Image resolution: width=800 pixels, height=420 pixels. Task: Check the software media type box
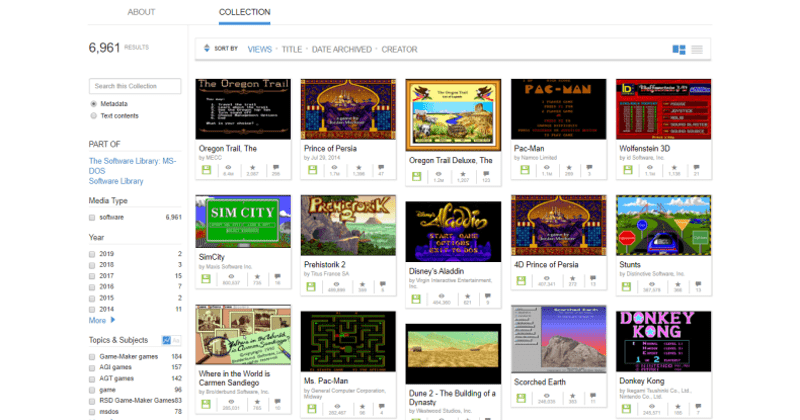click(92, 217)
